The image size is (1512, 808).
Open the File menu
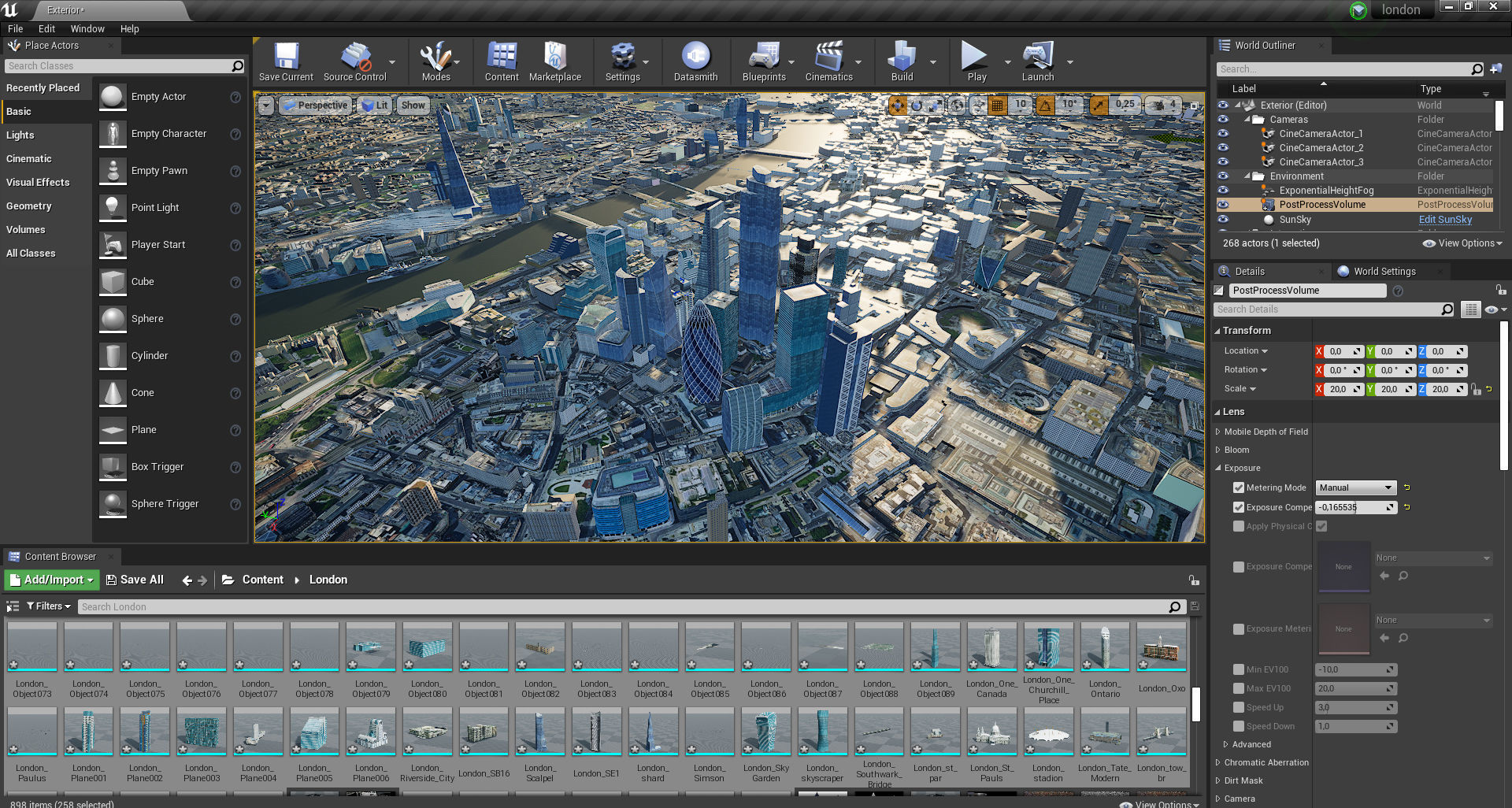click(x=15, y=29)
